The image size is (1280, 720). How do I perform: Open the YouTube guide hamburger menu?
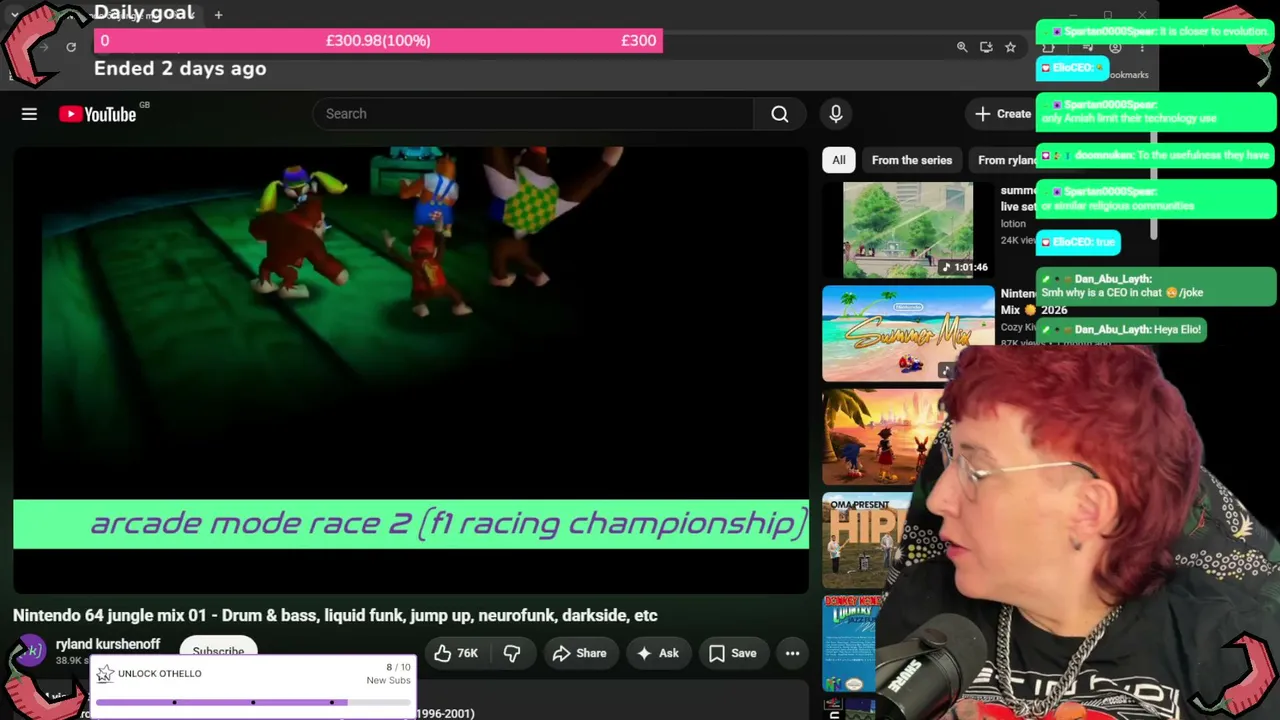point(29,114)
